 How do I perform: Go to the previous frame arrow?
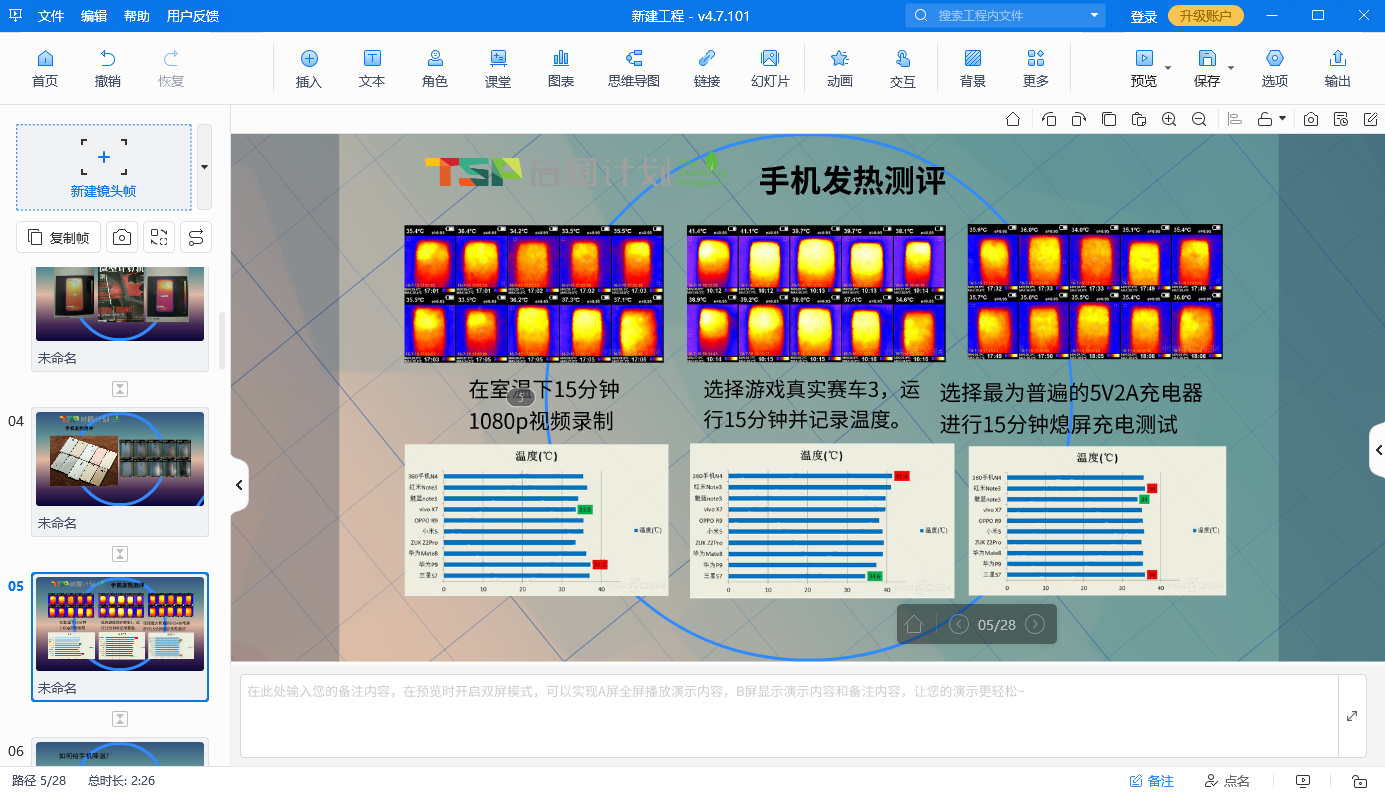pos(959,625)
